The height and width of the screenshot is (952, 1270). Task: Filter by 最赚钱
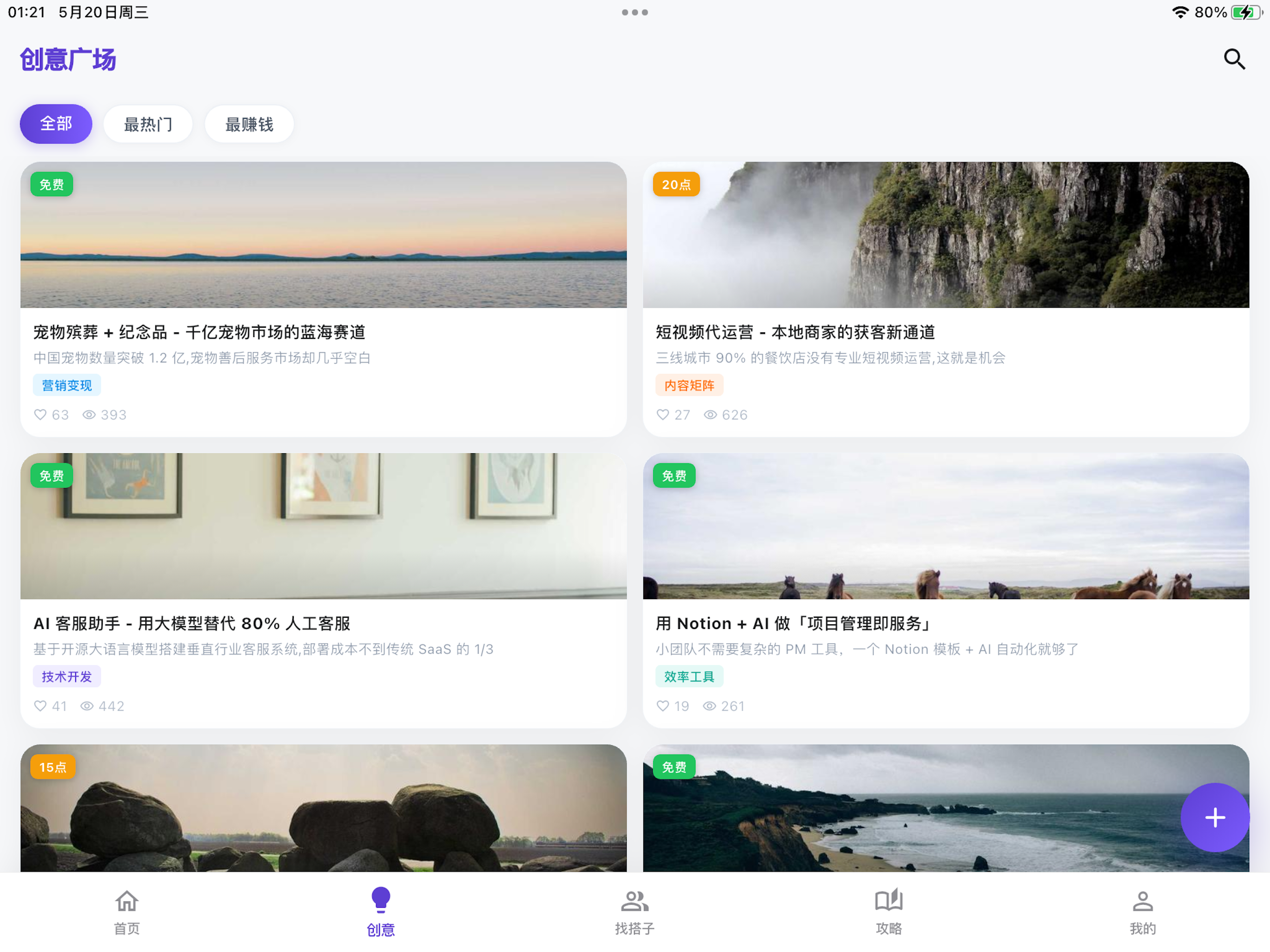click(249, 124)
